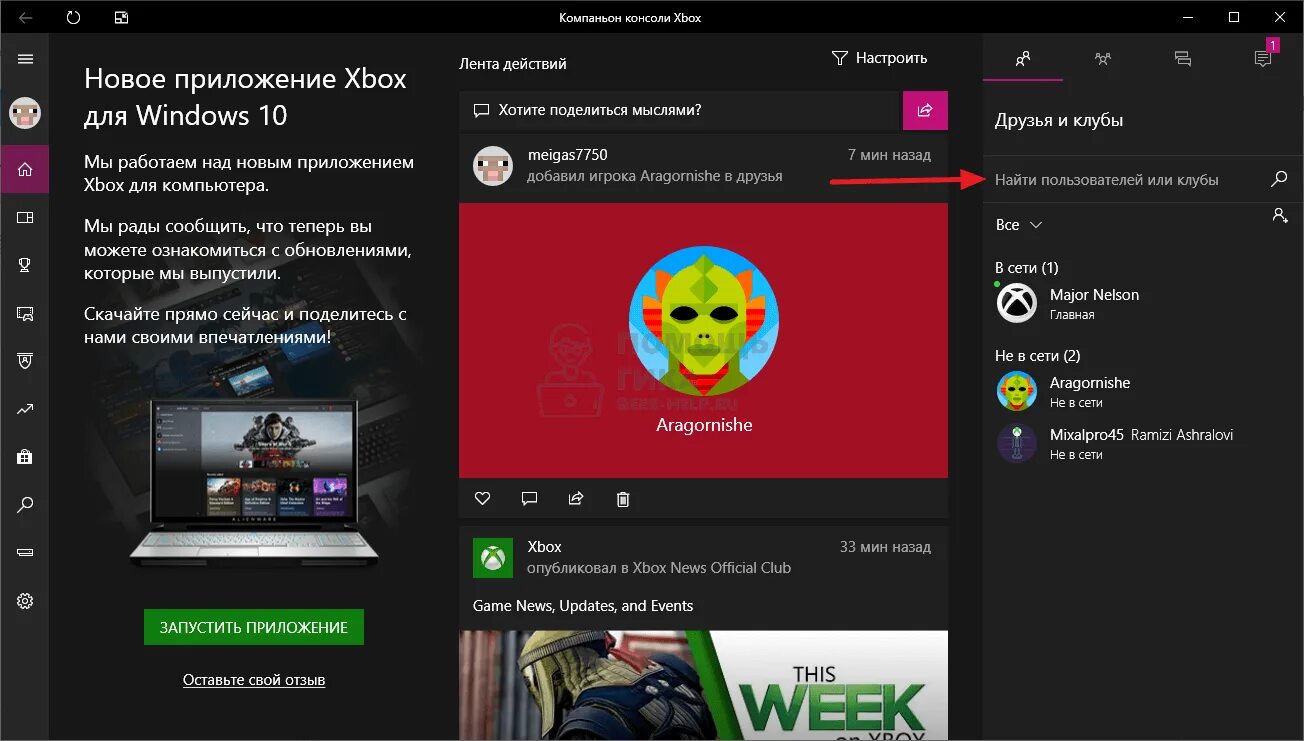Toggle the hamburger menu to expand sidebar
This screenshot has height=741, width=1304.
(25, 57)
